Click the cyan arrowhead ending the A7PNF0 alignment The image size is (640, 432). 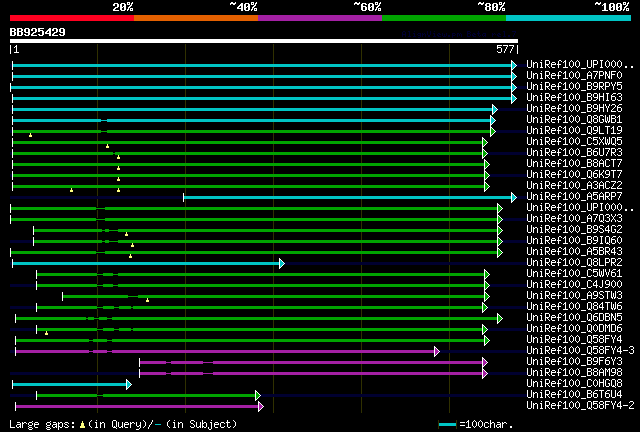click(514, 76)
